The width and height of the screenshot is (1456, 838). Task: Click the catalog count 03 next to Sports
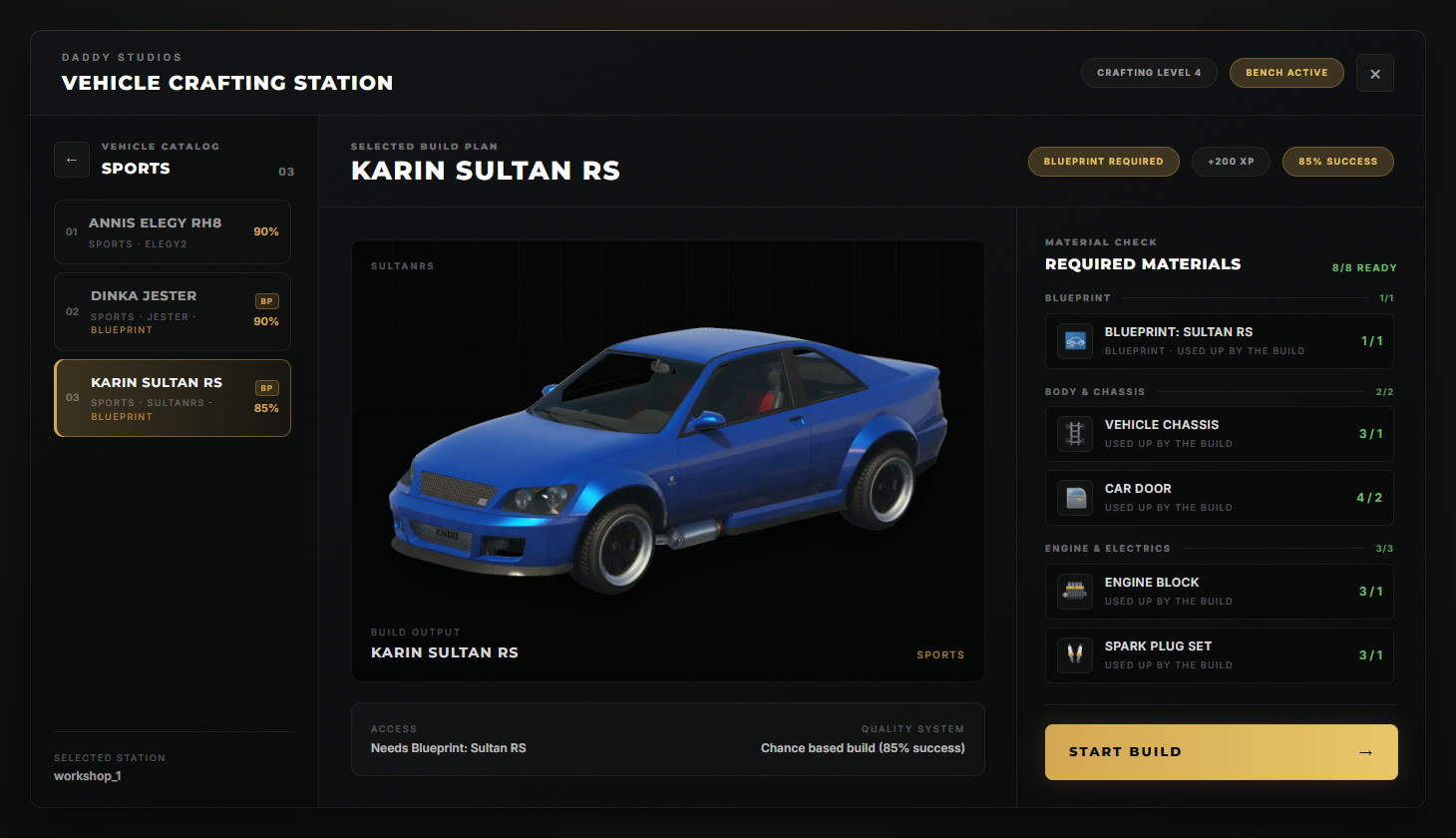click(286, 172)
